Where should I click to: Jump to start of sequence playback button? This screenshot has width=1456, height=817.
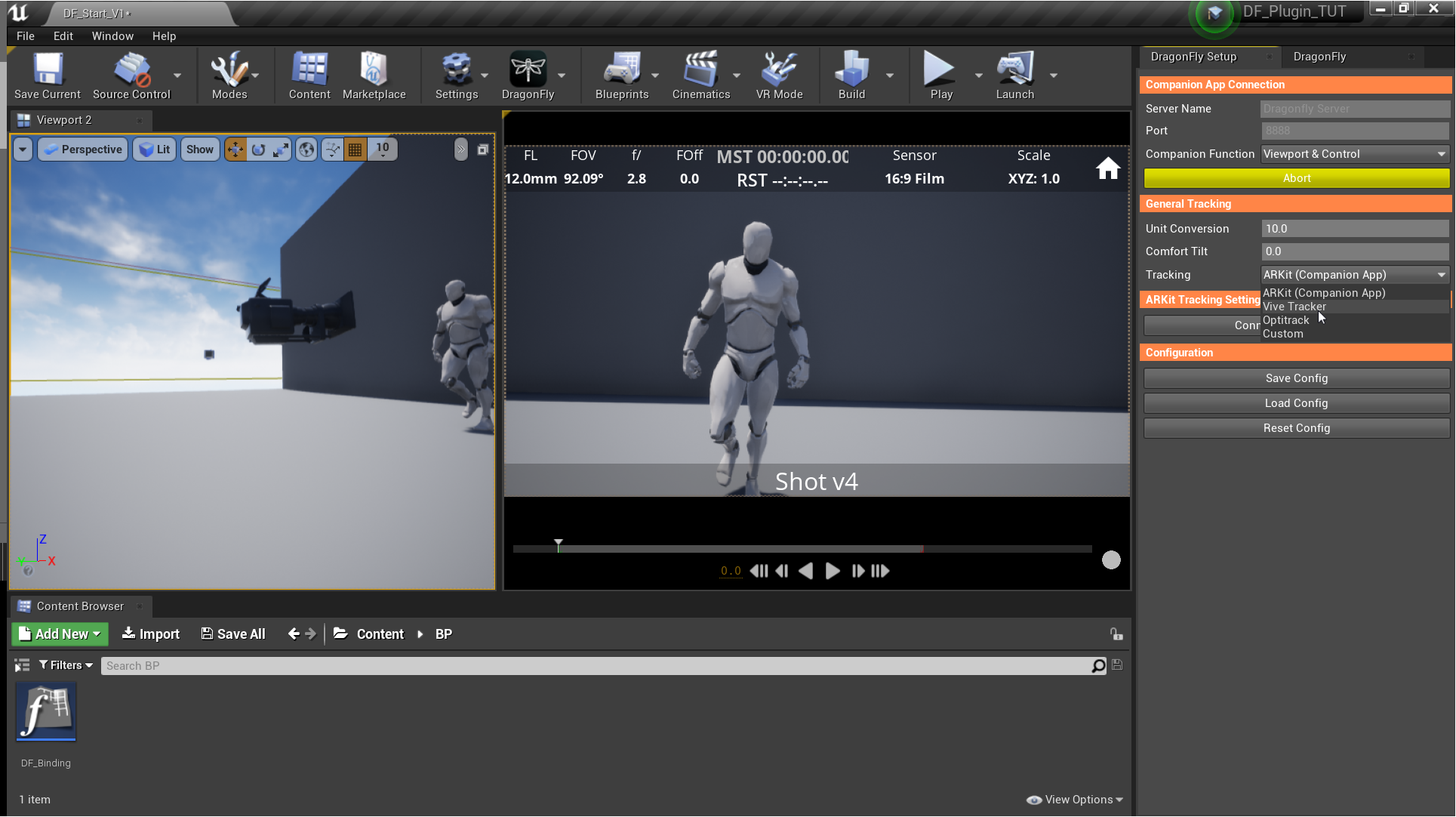(759, 571)
